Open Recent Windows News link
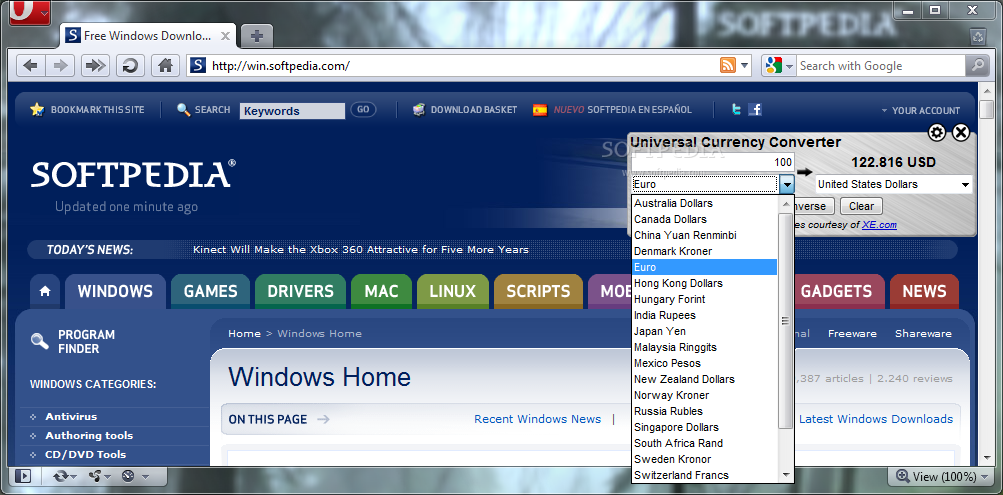The height and width of the screenshot is (495, 1003). point(537,419)
